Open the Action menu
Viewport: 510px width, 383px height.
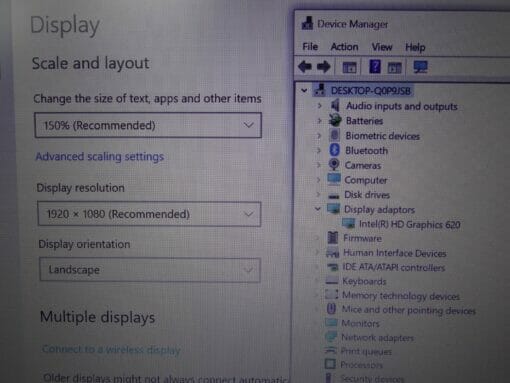[x=344, y=47]
